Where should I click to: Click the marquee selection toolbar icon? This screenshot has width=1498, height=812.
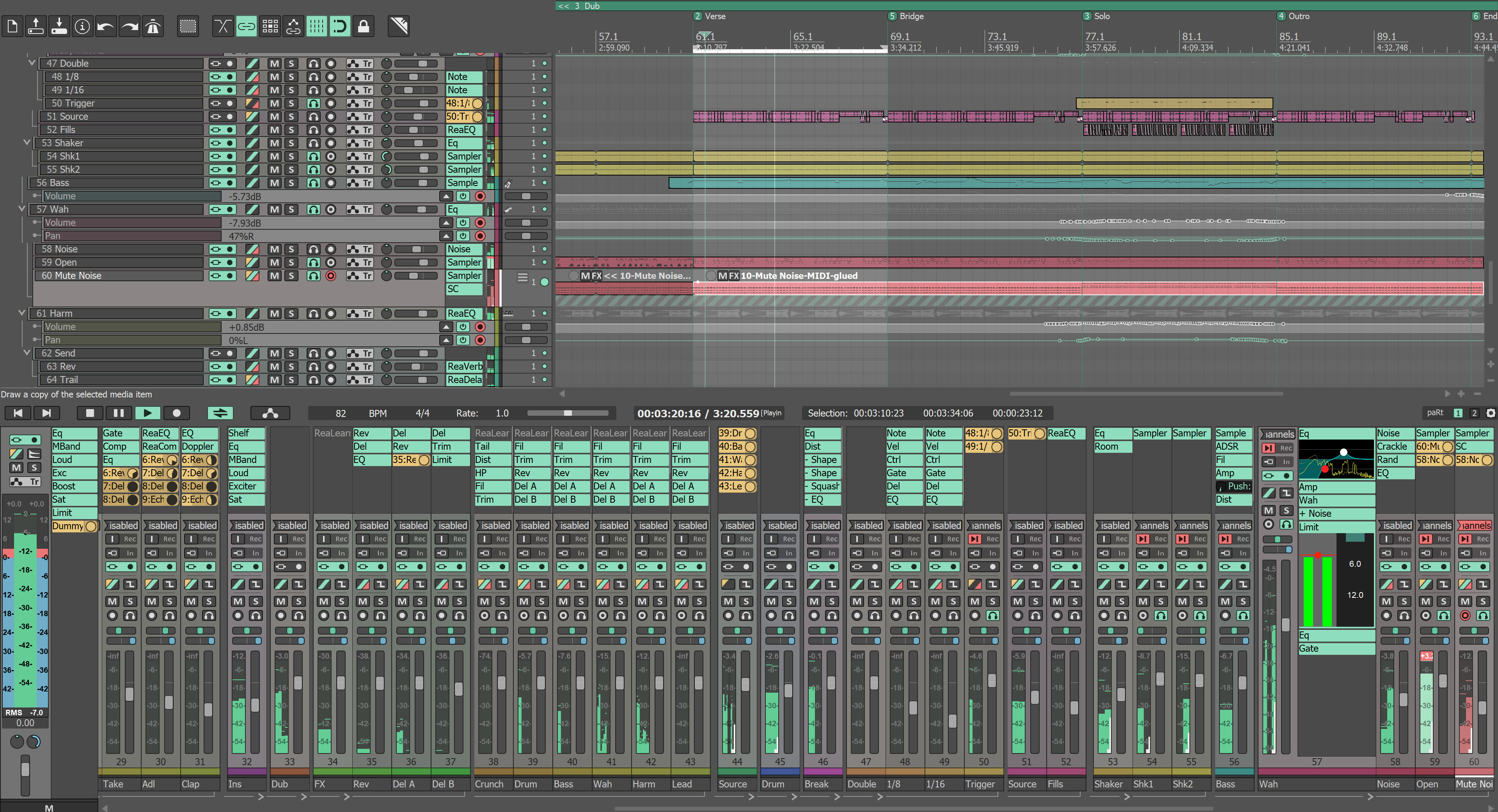188,26
